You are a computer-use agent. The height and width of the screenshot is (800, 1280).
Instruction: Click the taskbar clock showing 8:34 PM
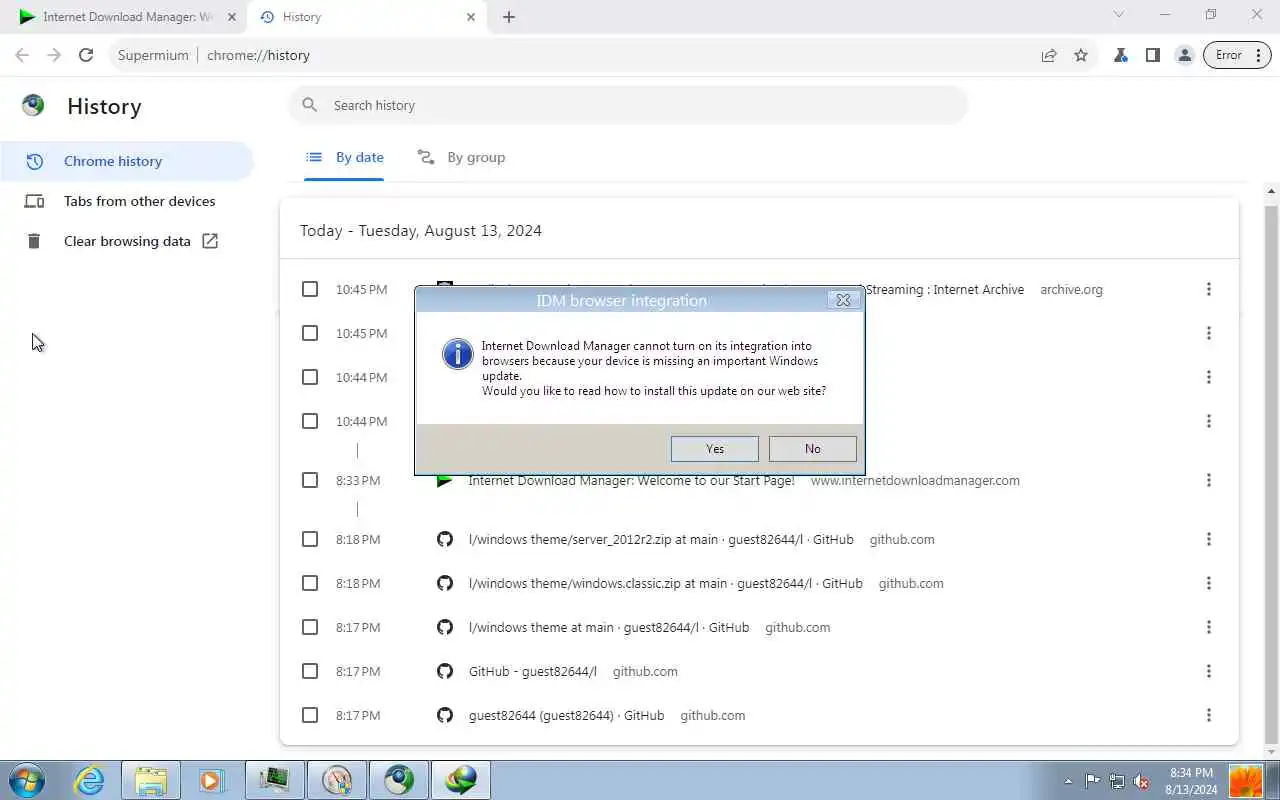tap(1190, 781)
